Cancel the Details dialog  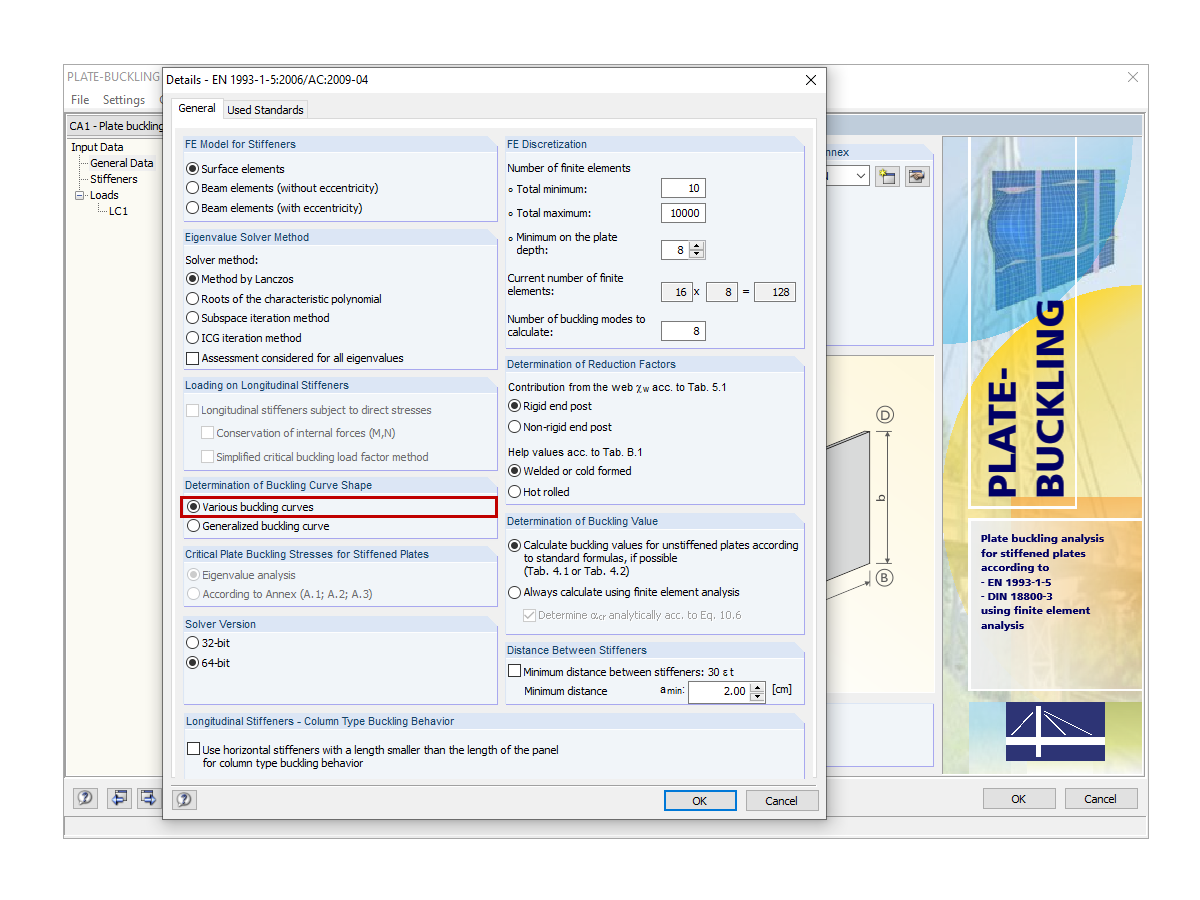pos(782,800)
